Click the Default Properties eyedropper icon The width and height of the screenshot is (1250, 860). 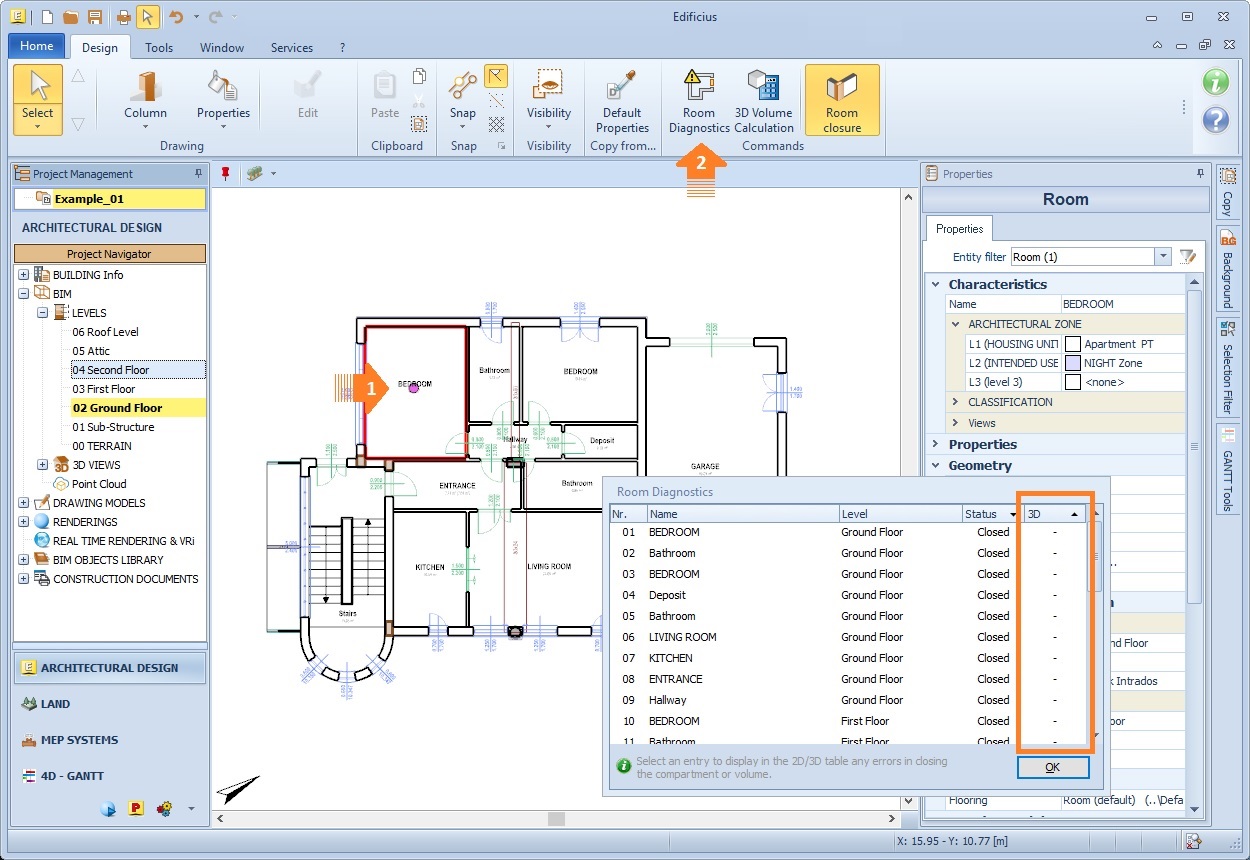[x=622, y=85]
